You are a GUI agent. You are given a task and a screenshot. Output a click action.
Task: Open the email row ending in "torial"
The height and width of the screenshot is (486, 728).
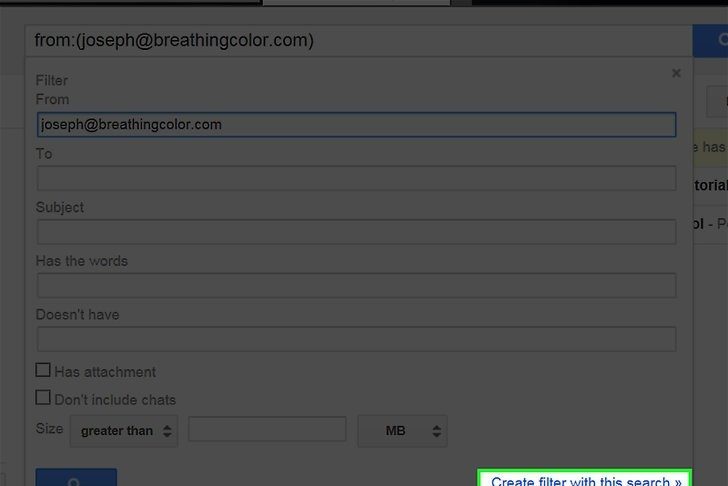coord(710,184)
